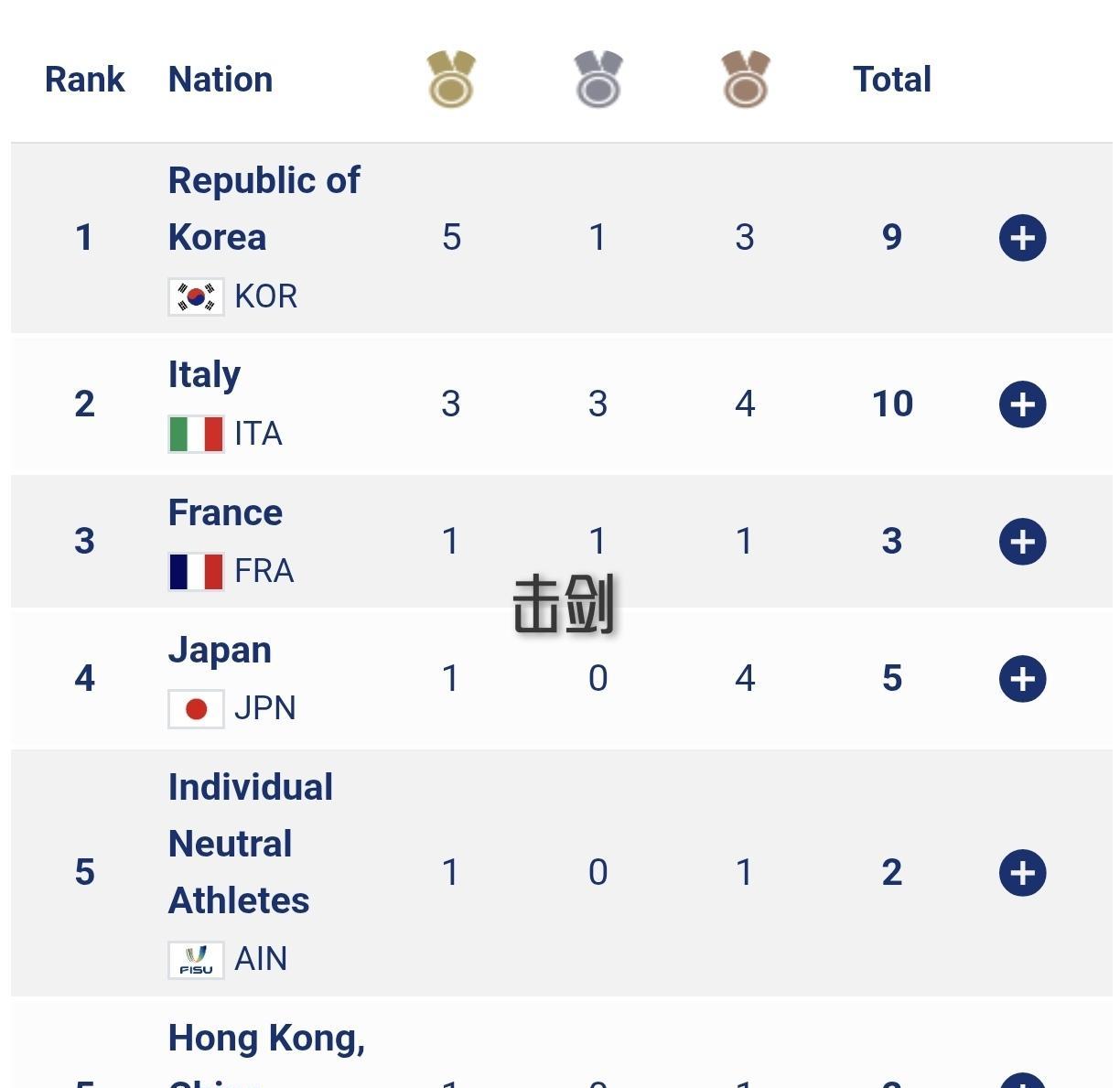Click the France flag icon
This screenshot has height=1088, width=1120.
pos(196,571)
